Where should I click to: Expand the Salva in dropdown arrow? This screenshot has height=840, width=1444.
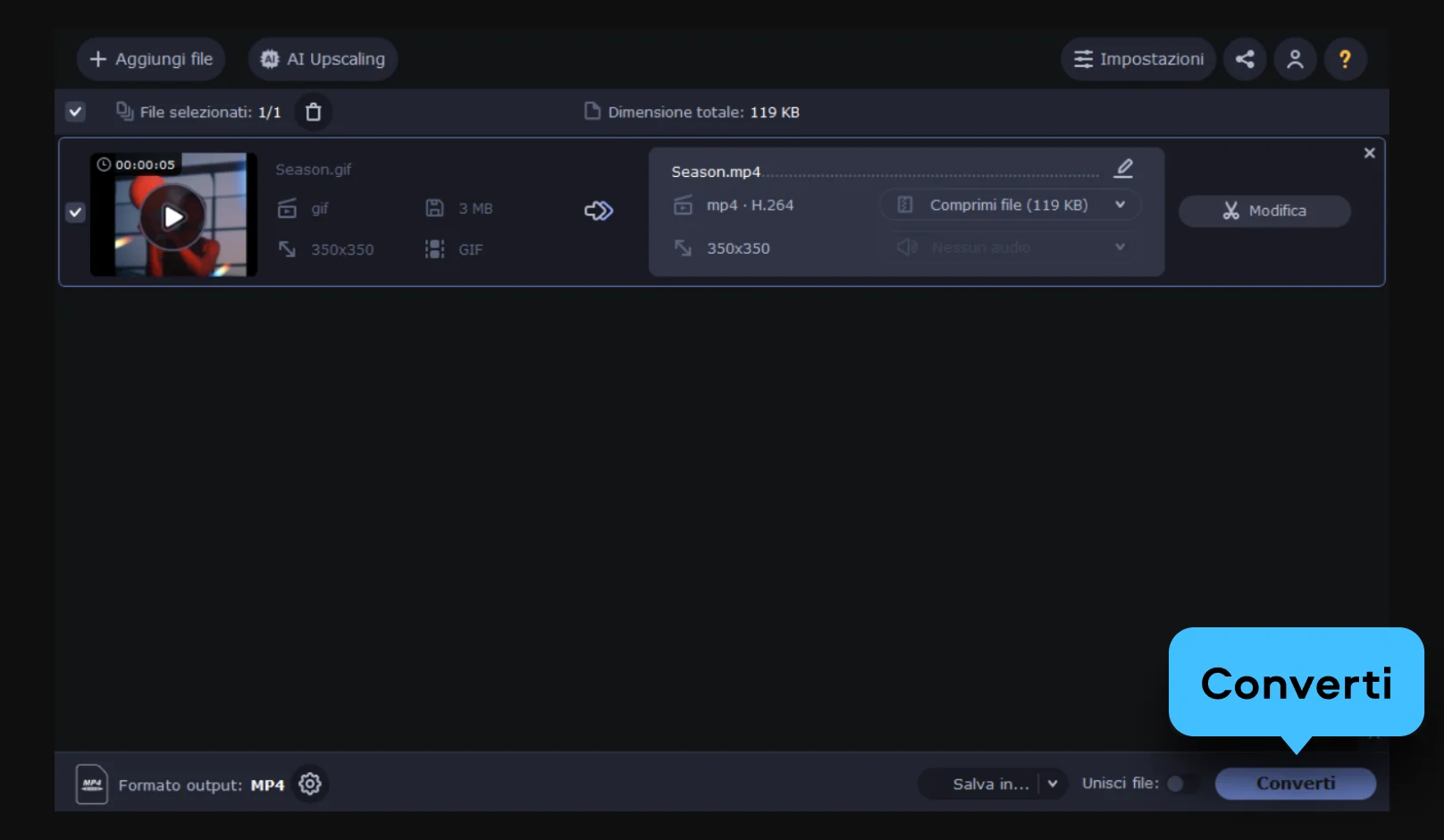1053,784
